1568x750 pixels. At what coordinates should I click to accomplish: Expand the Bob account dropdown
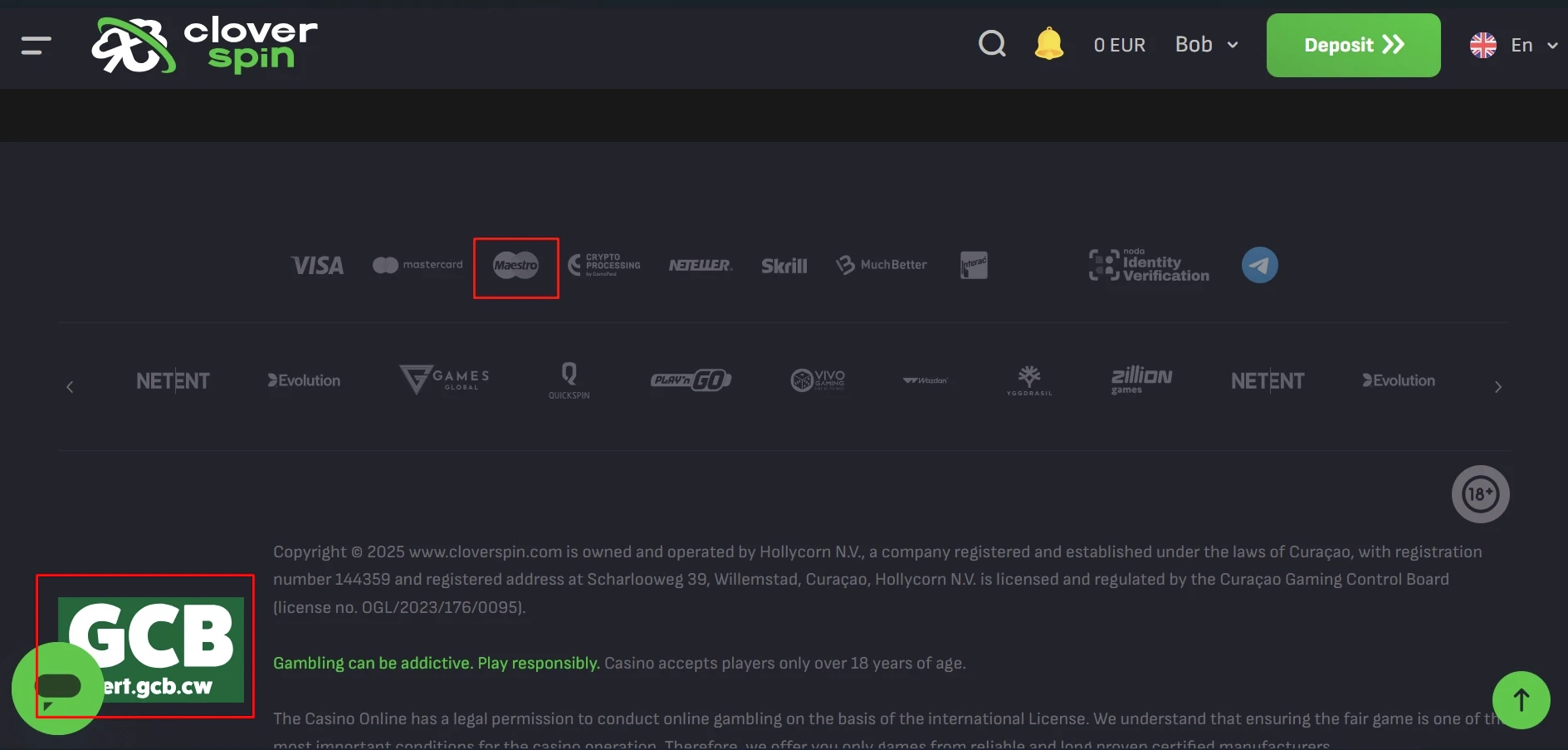(x=1206, y=45)
